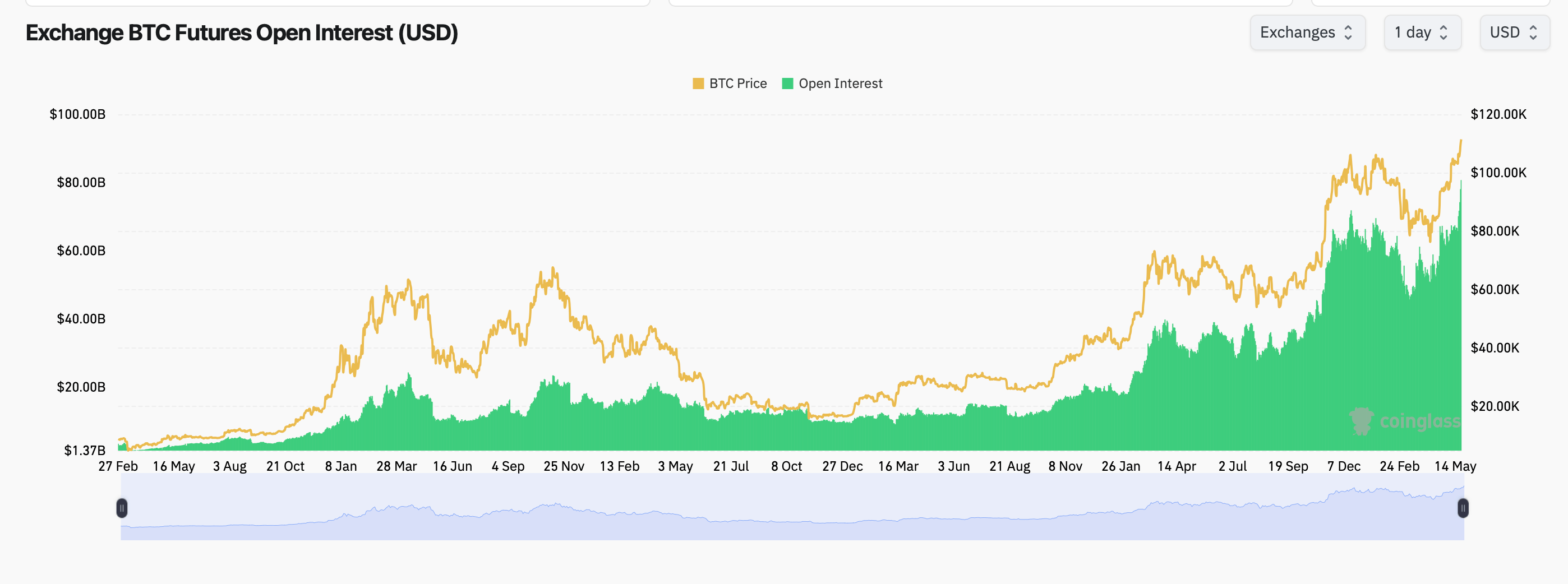Click the $20.00B left axis label
Viewport: 1568px width, 584px height.
81,387
